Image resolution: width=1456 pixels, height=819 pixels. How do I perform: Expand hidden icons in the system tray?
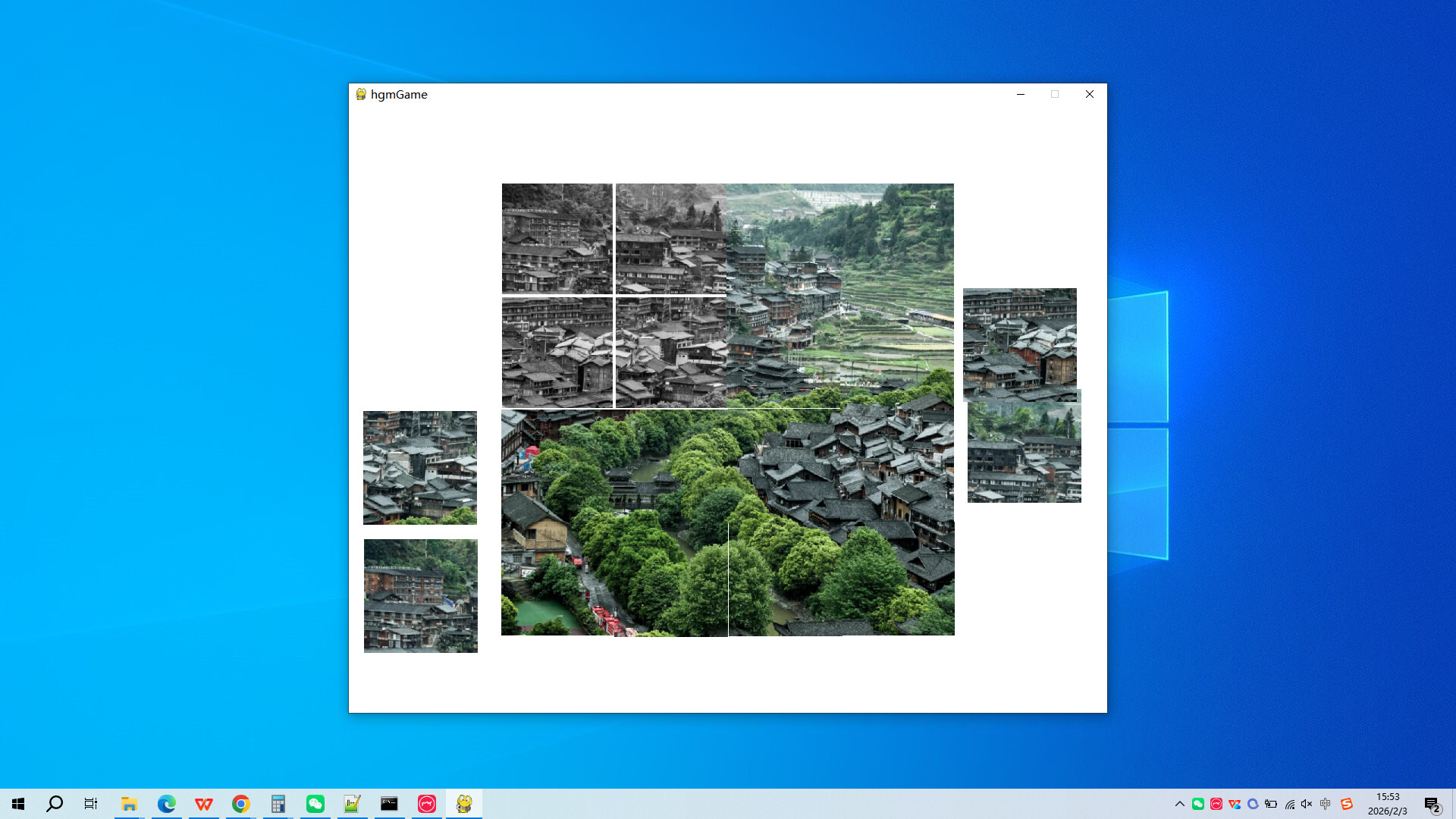pyautogui.click(x=1181, y=803)
